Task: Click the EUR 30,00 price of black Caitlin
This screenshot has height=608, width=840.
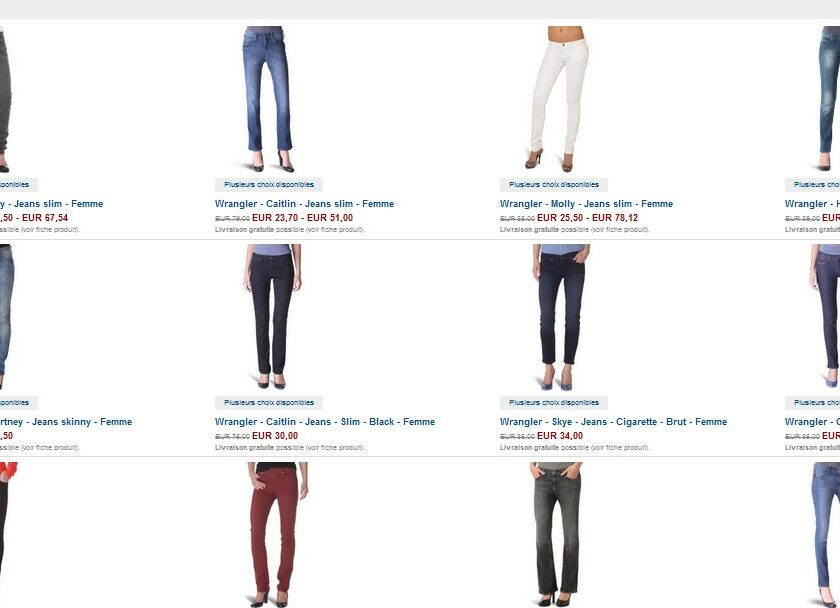Action: coord(275,436)
